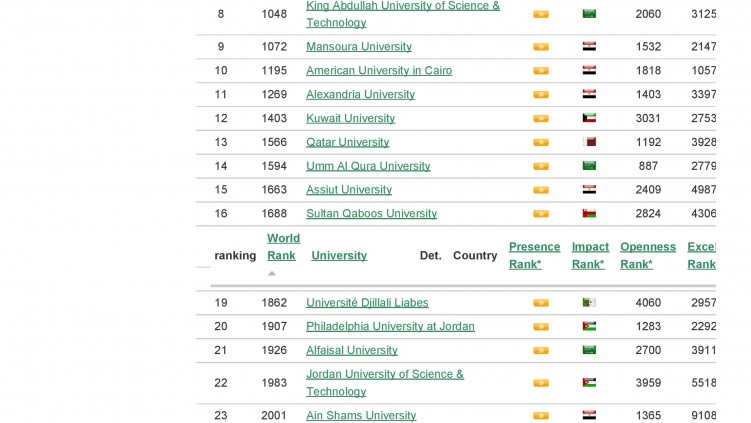Image resolution: width=751 pixels, height=423 pixels.
Task: Click Oman flag in Sultan Qaboos University row
Action: [589, 214]
